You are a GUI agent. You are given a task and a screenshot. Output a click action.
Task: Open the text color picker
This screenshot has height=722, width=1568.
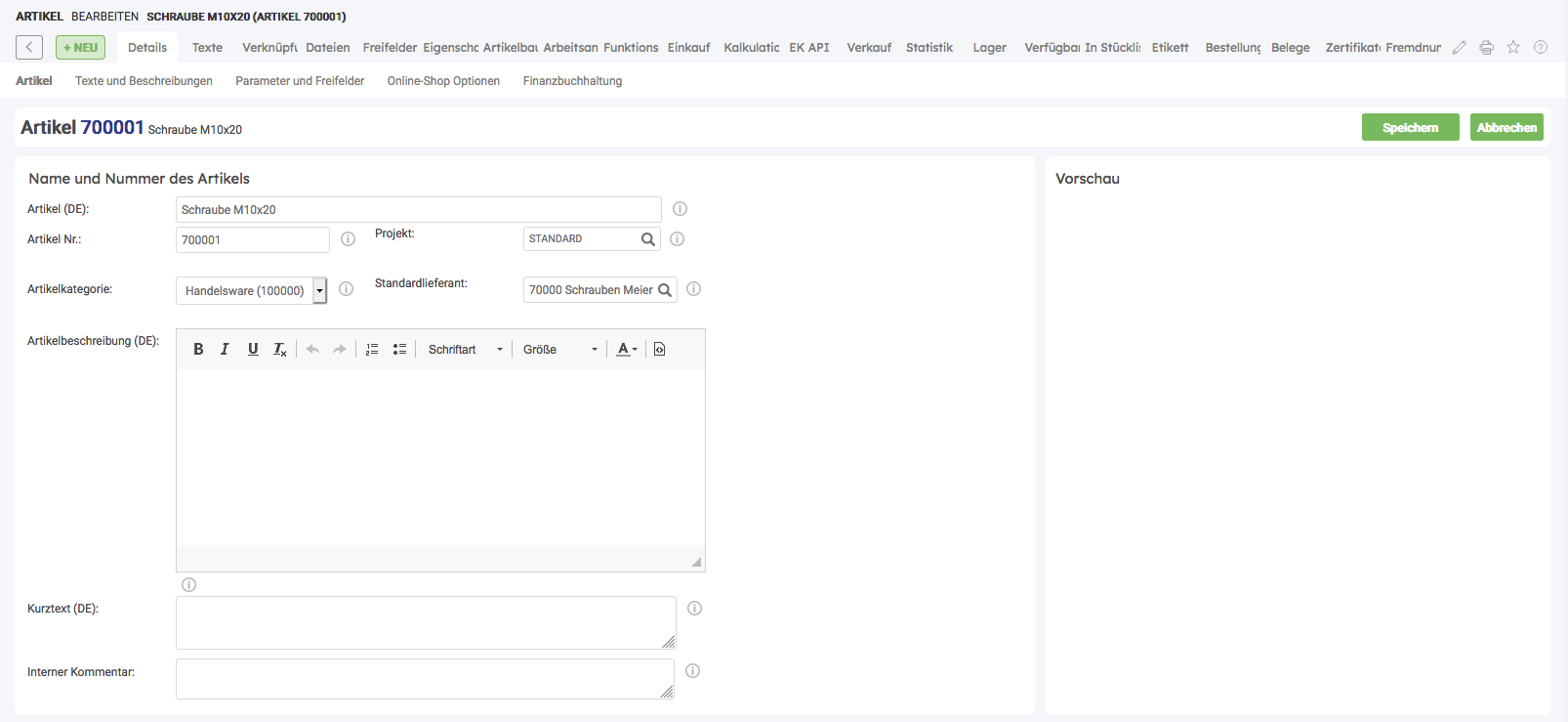pyautogui.click(x=627, y=349)
